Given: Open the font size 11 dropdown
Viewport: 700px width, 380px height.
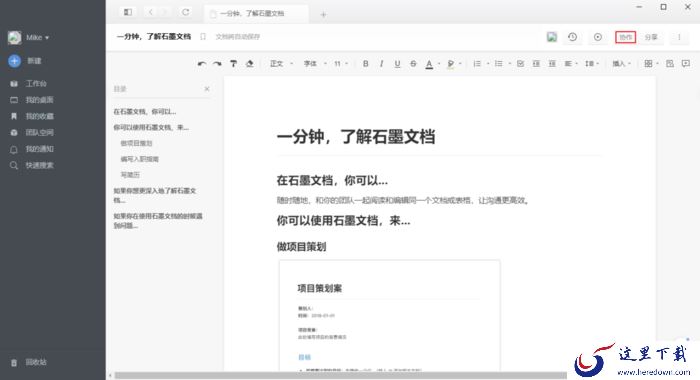Looking at the screenshot, I should [341, 64].
